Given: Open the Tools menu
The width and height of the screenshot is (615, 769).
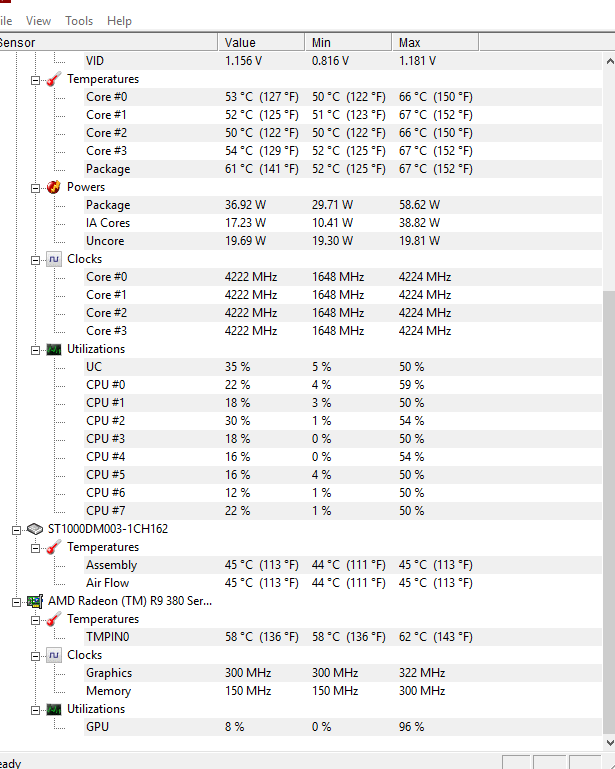Looking at the screenshot, I should [x=79, y=20].
